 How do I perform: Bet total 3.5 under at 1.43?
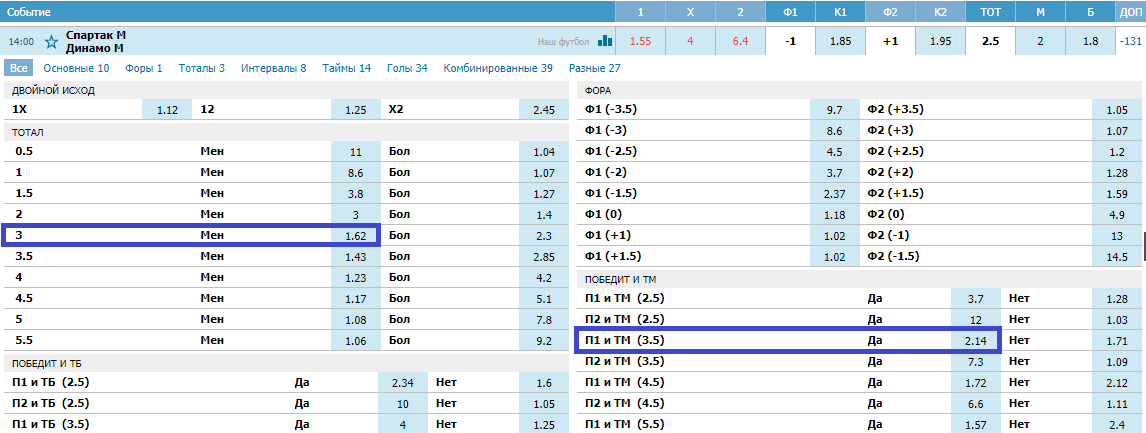point(356,257)
